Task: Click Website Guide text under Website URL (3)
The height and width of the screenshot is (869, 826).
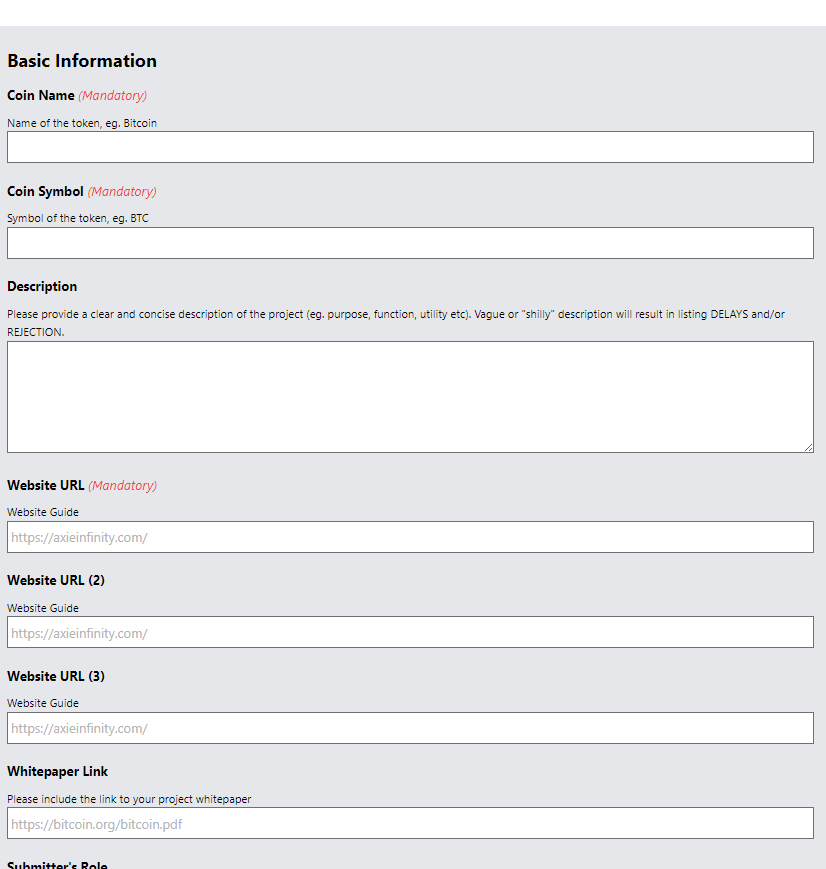Action: 43,703
